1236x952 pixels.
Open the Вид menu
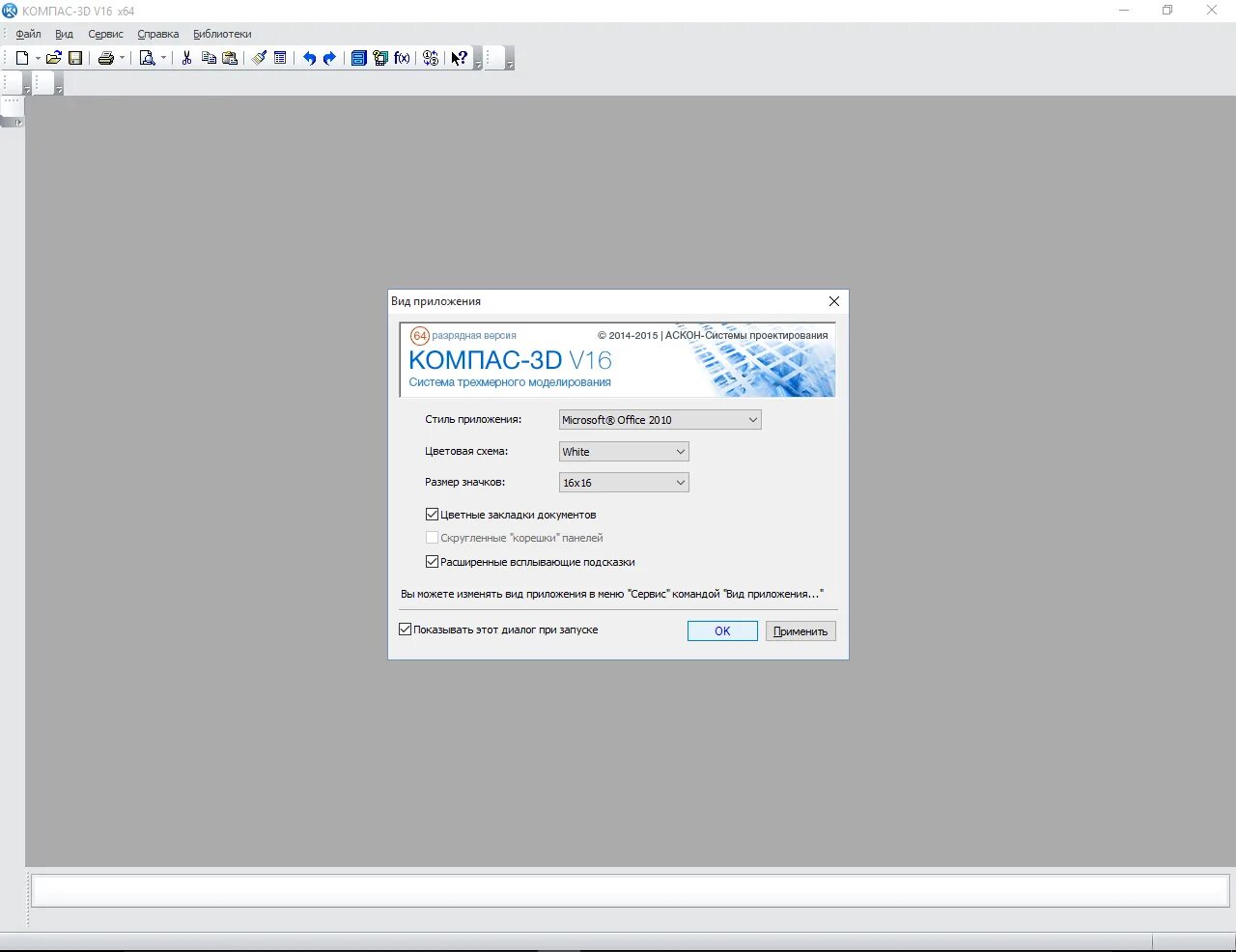[64, 34]
